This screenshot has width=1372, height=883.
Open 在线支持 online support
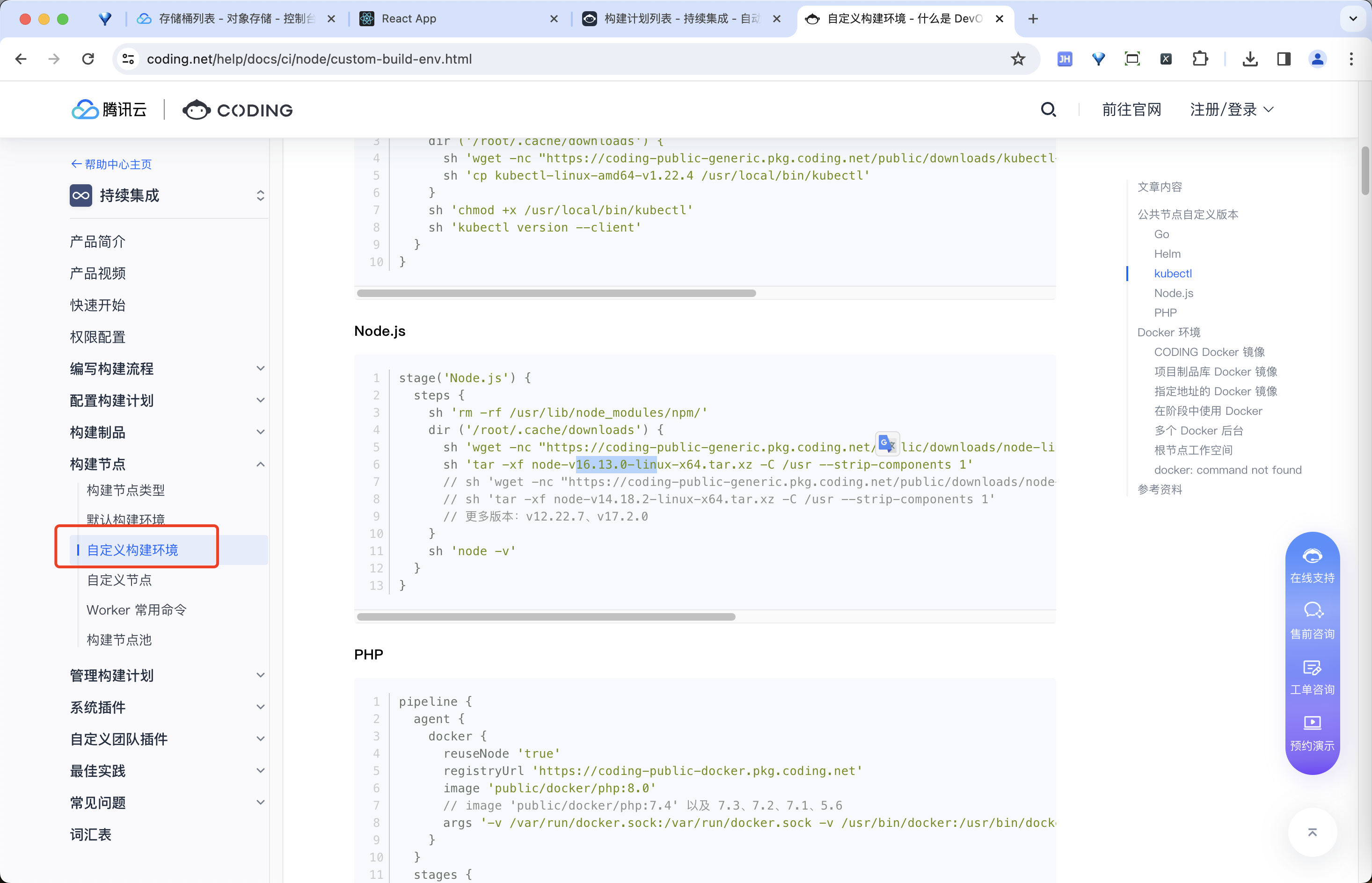tap(1313, 565)
